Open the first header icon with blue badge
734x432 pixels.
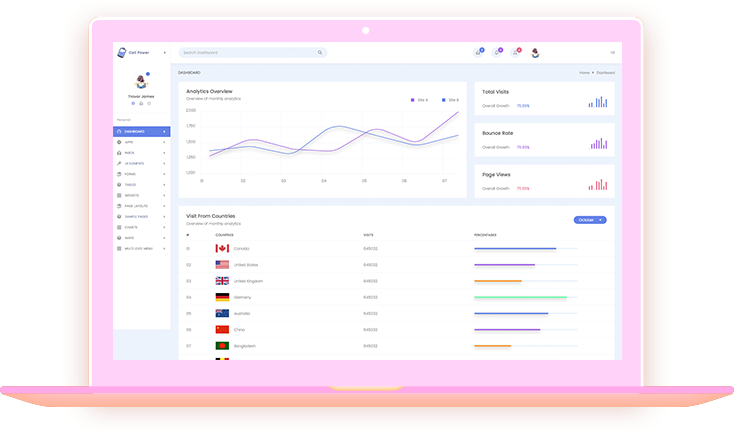pos(478,52)
